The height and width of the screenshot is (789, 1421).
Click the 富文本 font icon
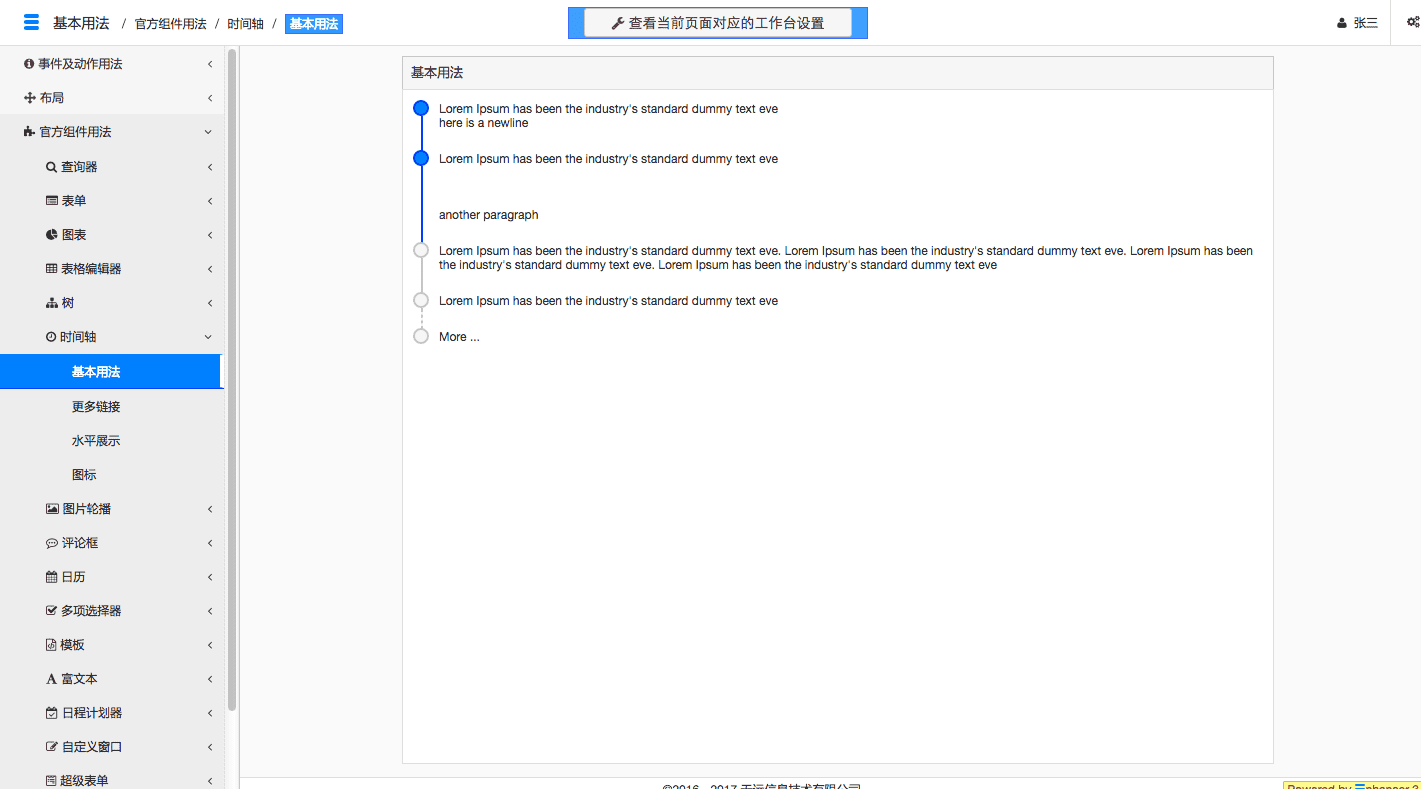(51, 679)
